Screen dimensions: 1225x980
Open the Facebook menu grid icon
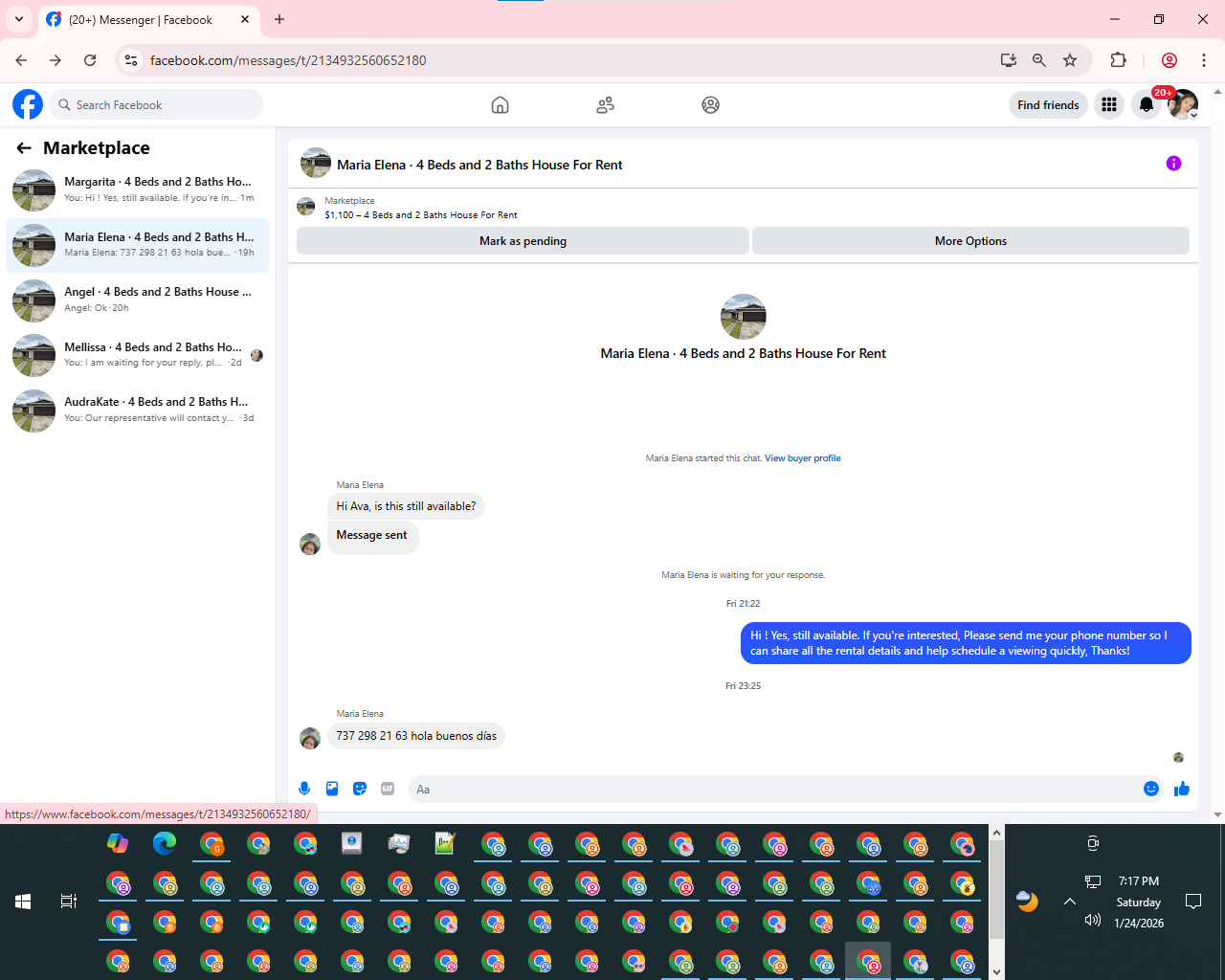[1109, 104]
